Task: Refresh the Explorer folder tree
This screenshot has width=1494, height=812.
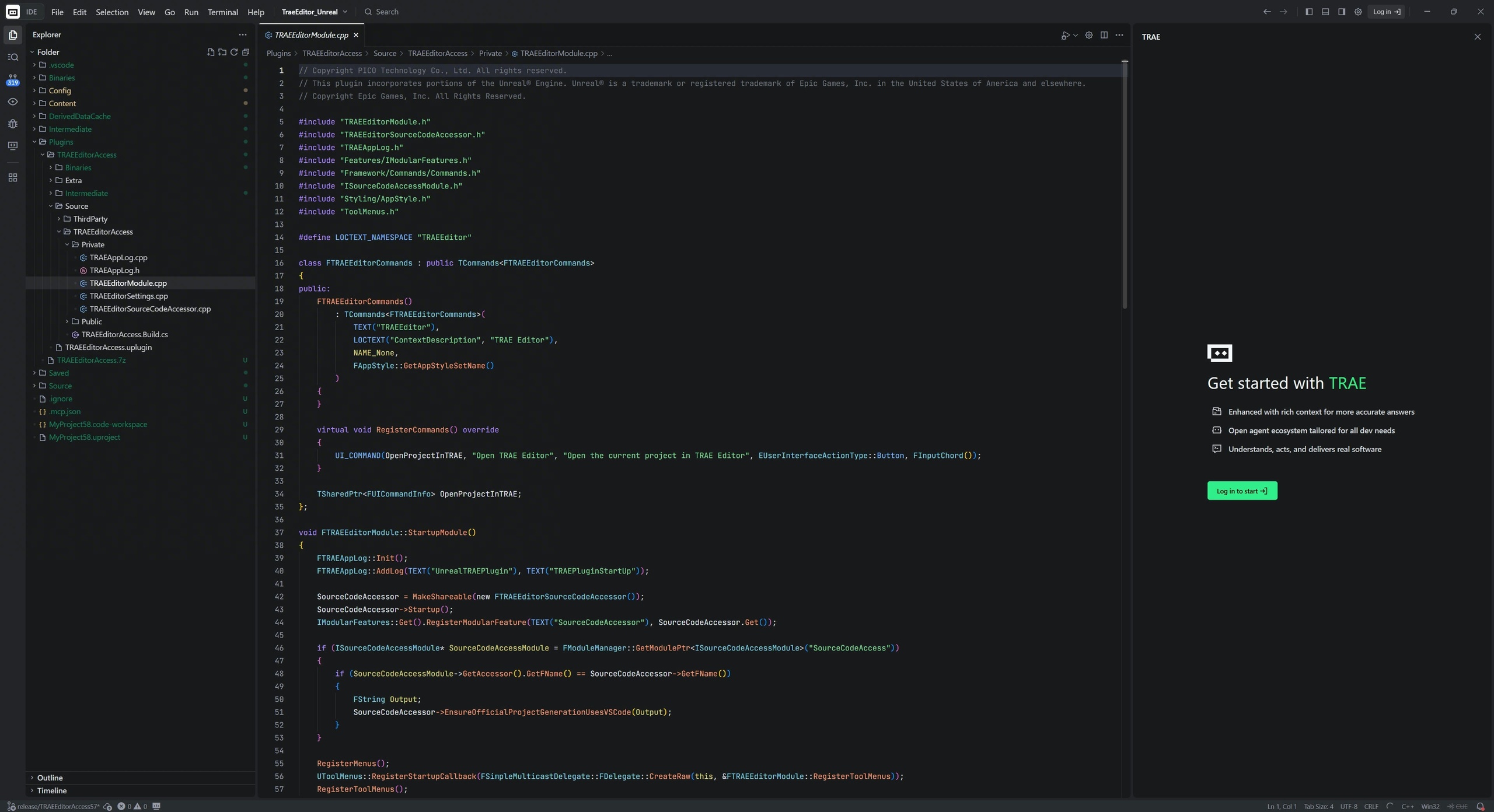Action: tap(234, 52)
